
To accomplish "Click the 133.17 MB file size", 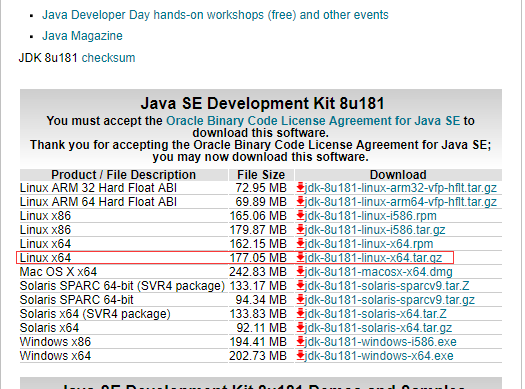I will pos(258,286).
